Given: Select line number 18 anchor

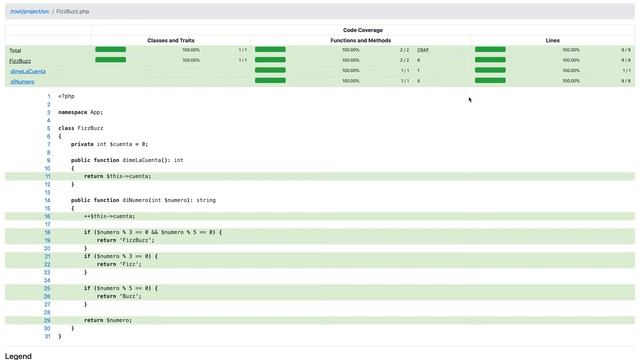Looking at the screenshot, I should 48,232.
